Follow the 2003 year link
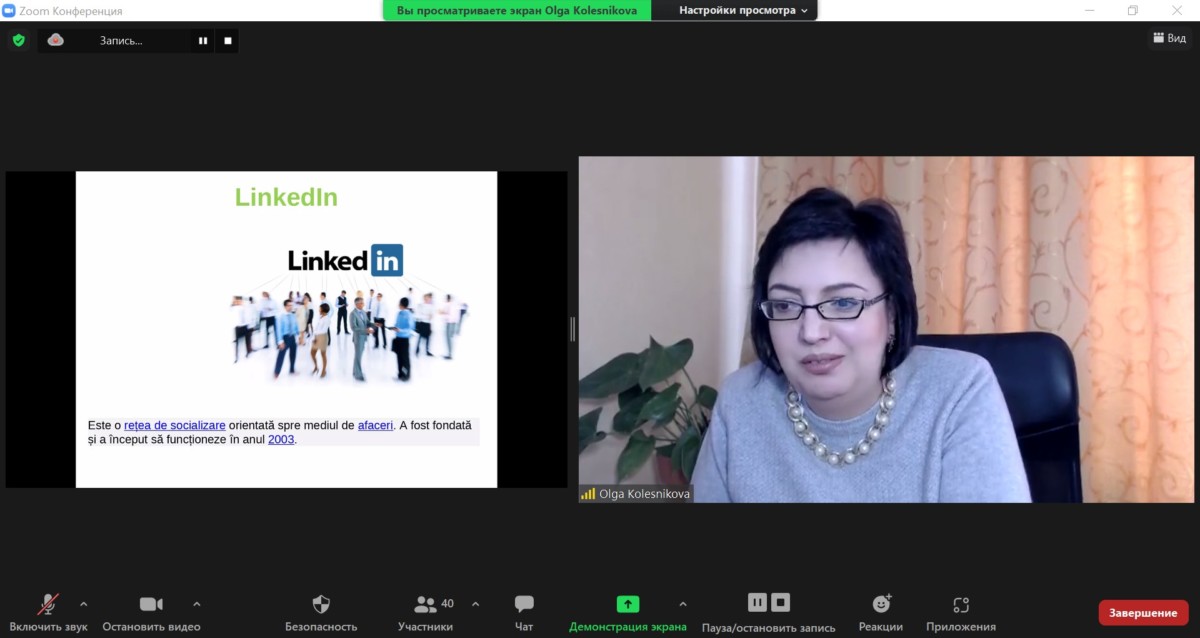1200x638 pixels. (x=281, y=439)
